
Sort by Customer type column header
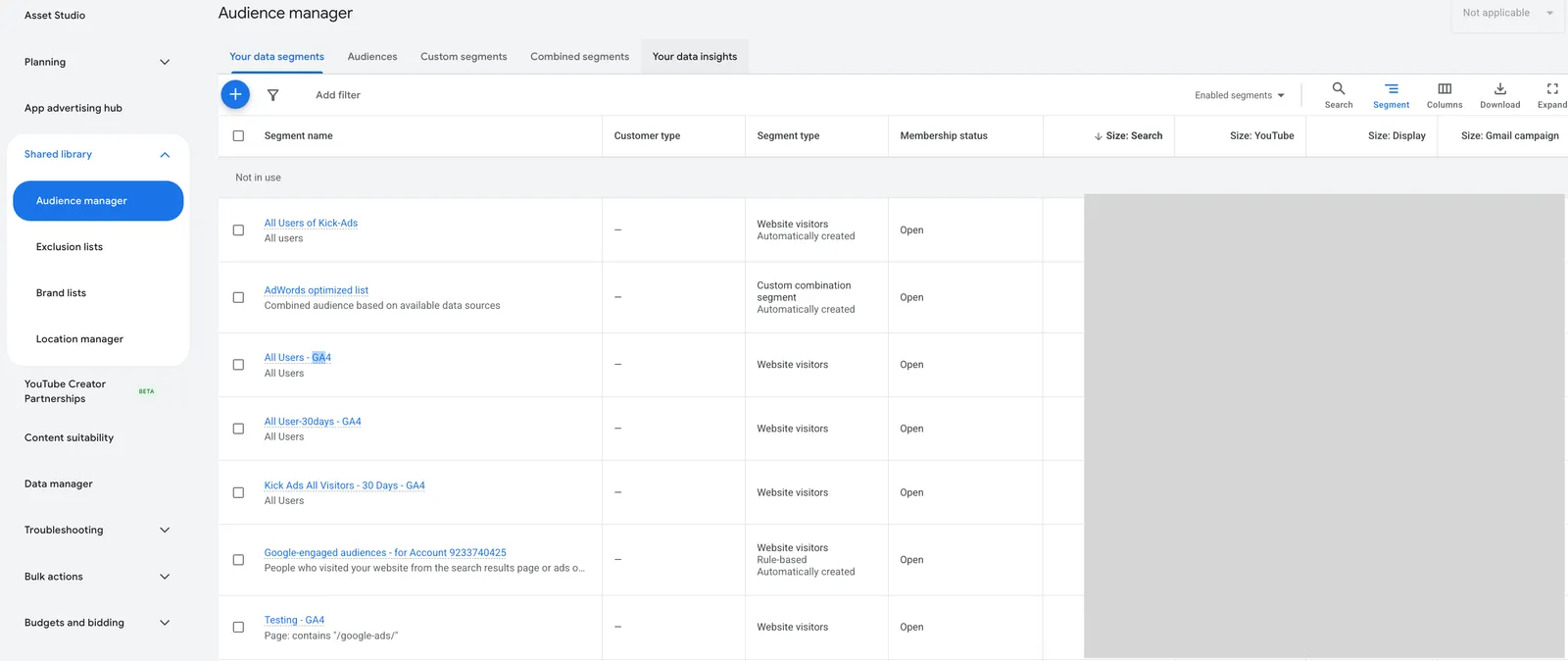coord(647,136)
